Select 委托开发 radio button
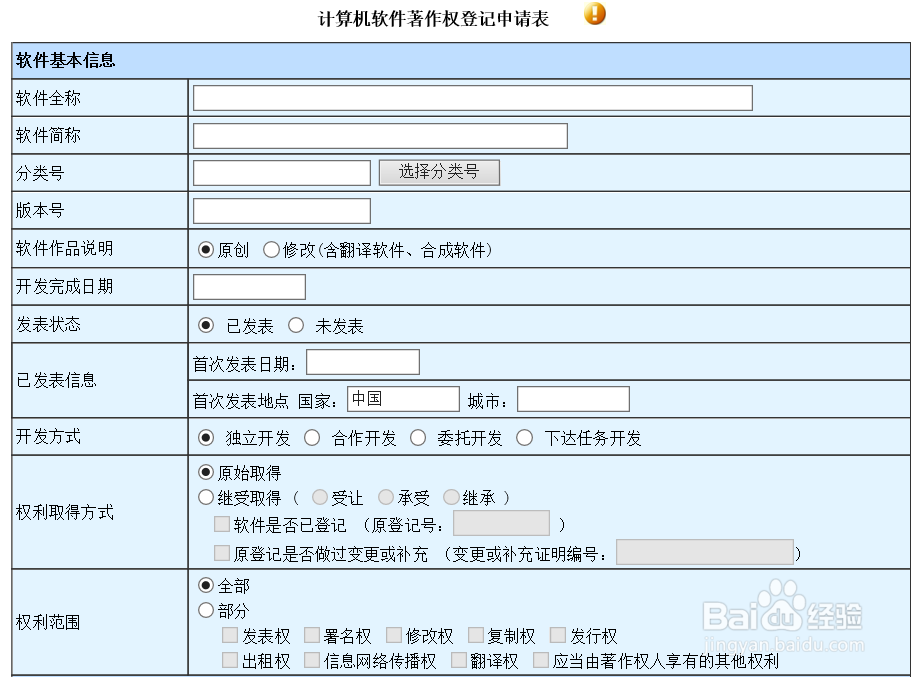Viewport: 916px width, 677px height. [x=418, y=438]
